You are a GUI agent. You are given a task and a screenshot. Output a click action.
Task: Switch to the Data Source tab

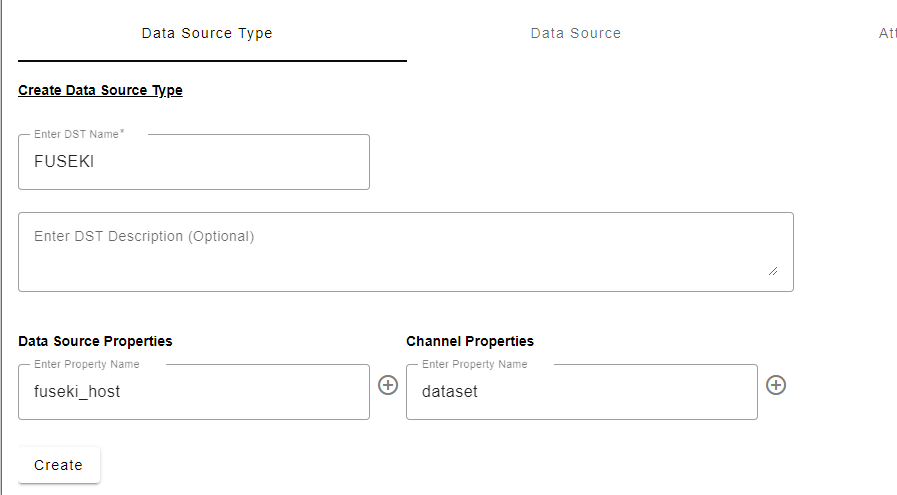click(x=575, y=33)
